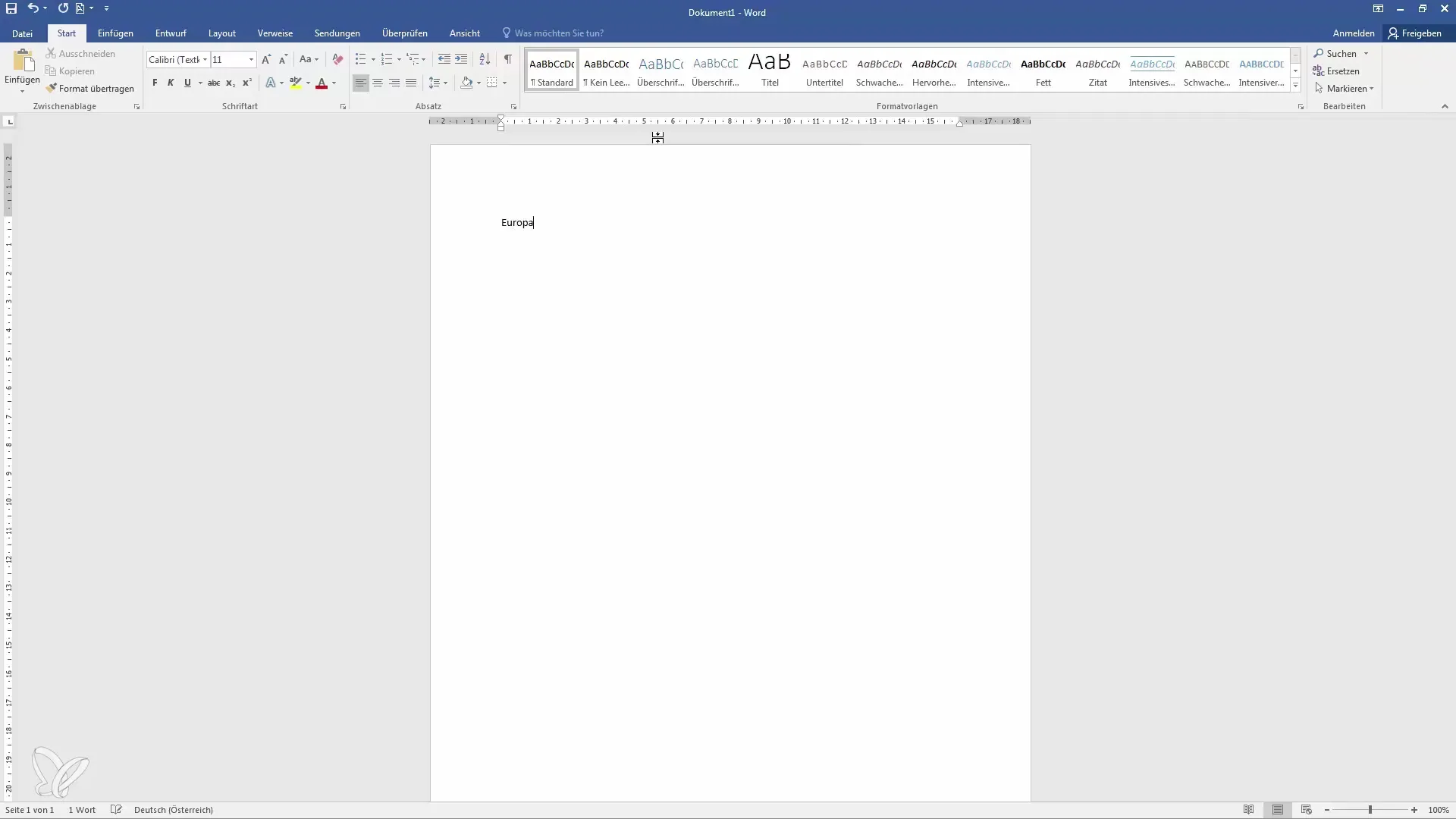Click the Deutsch Österreich language status bar item

coord(173,809)
